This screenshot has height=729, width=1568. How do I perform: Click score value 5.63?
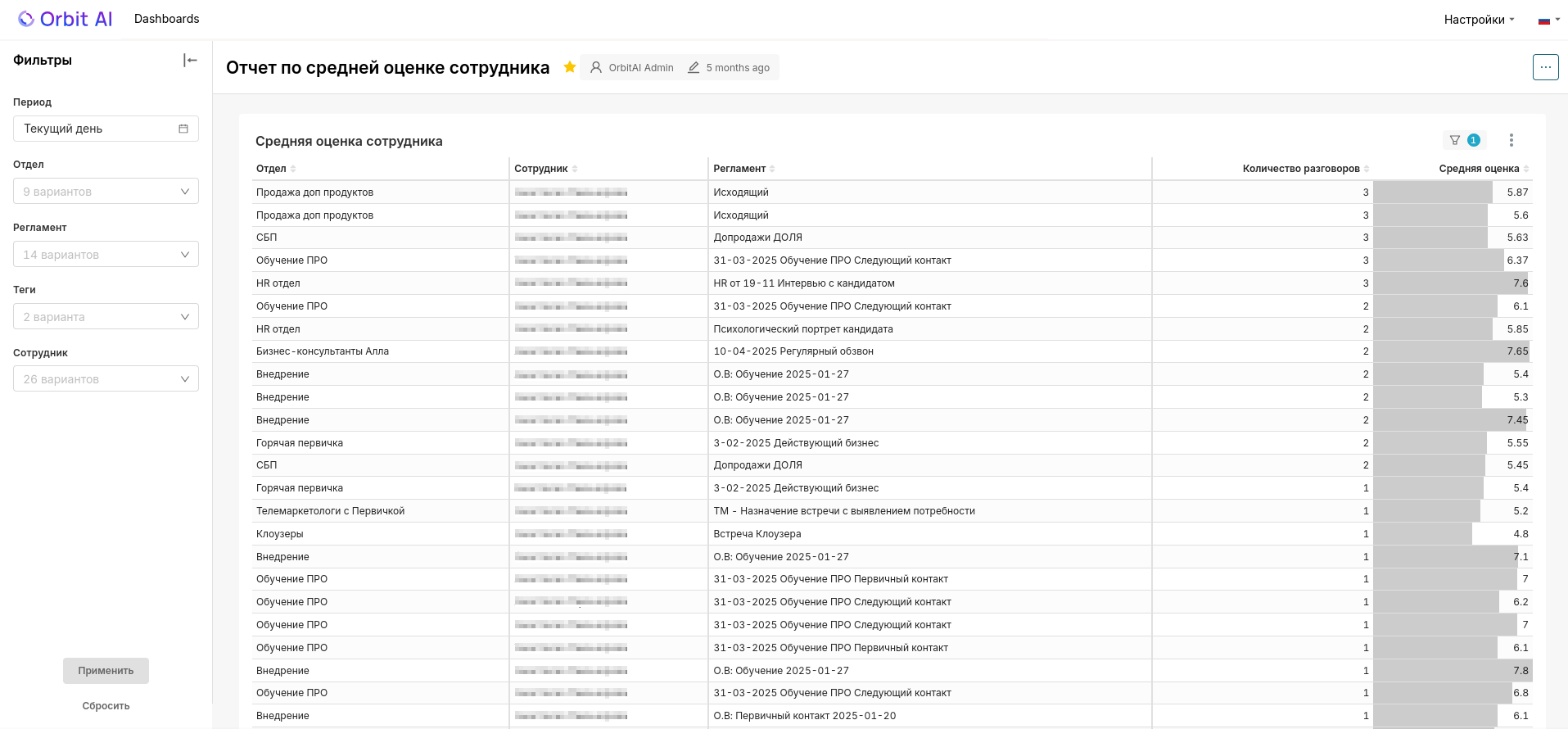pos(1517,238)
